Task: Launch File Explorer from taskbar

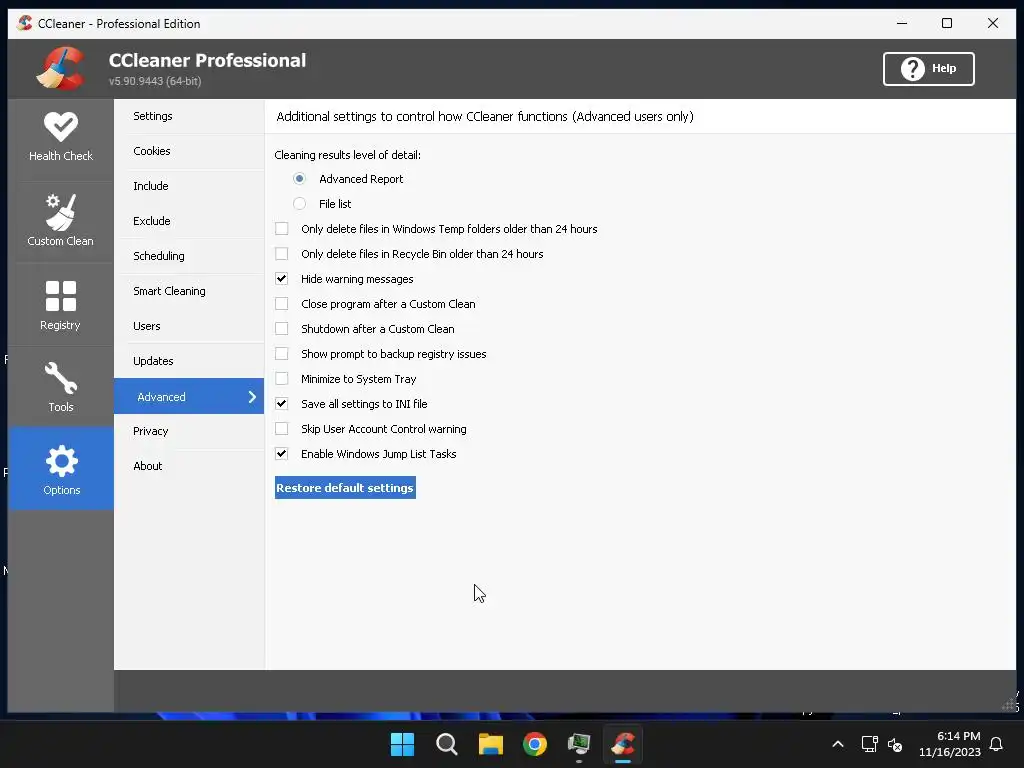Action: 490,744
